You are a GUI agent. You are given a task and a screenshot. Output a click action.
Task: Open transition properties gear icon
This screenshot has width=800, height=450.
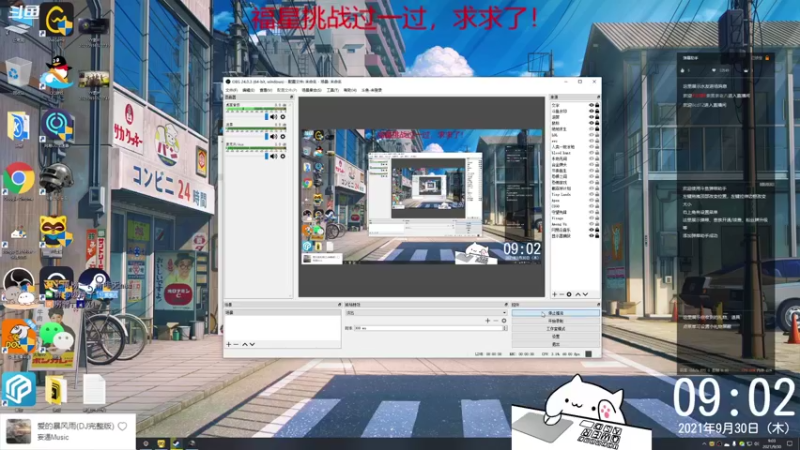(x=504, y=321)
